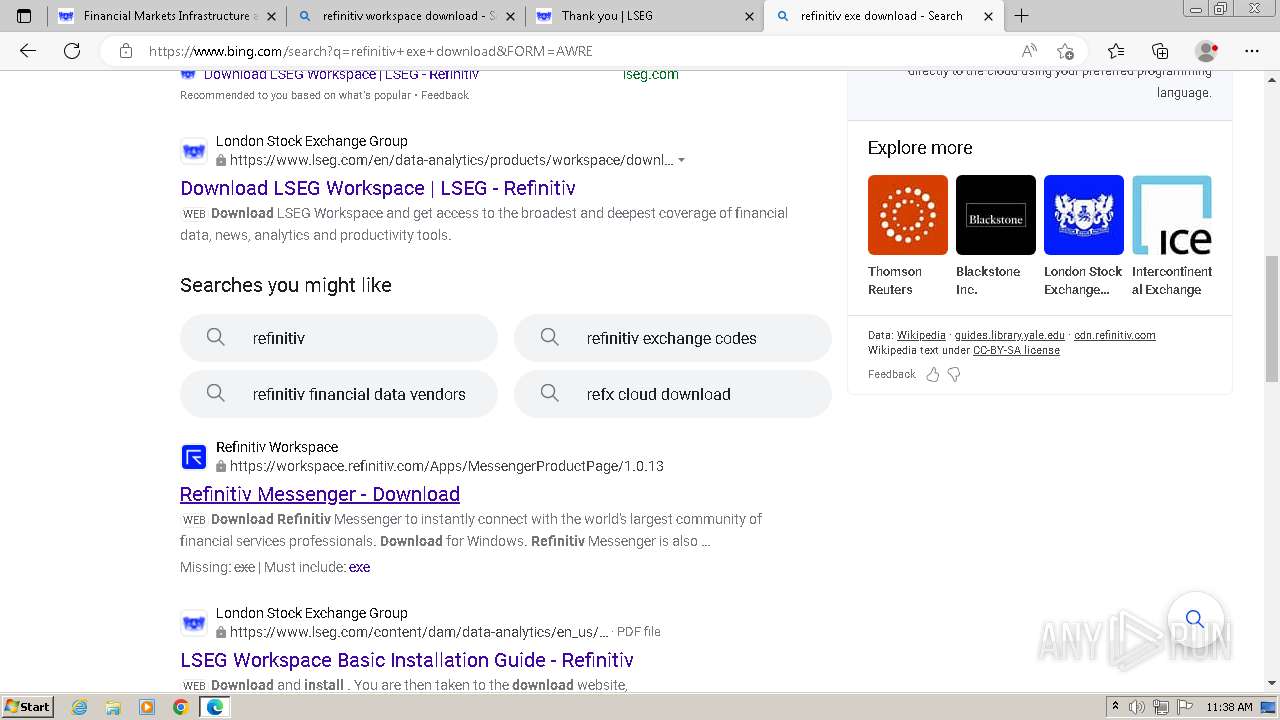The height and width of the screenshot is (720, 1280).
Task: View site information lock icon in address bar
Action: click(125, 51)
